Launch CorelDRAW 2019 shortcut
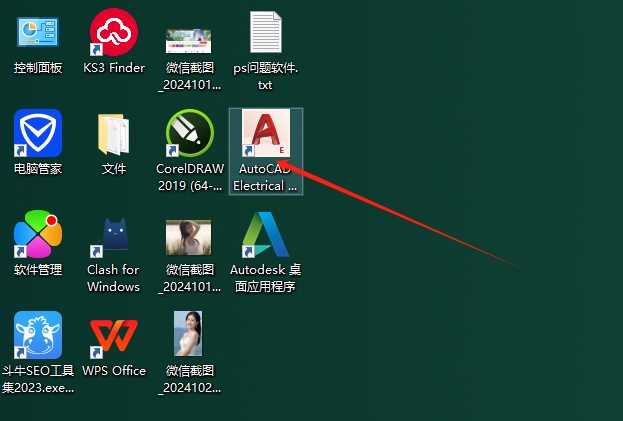This screenshot has width=623, height=421. tap(190, 133)
